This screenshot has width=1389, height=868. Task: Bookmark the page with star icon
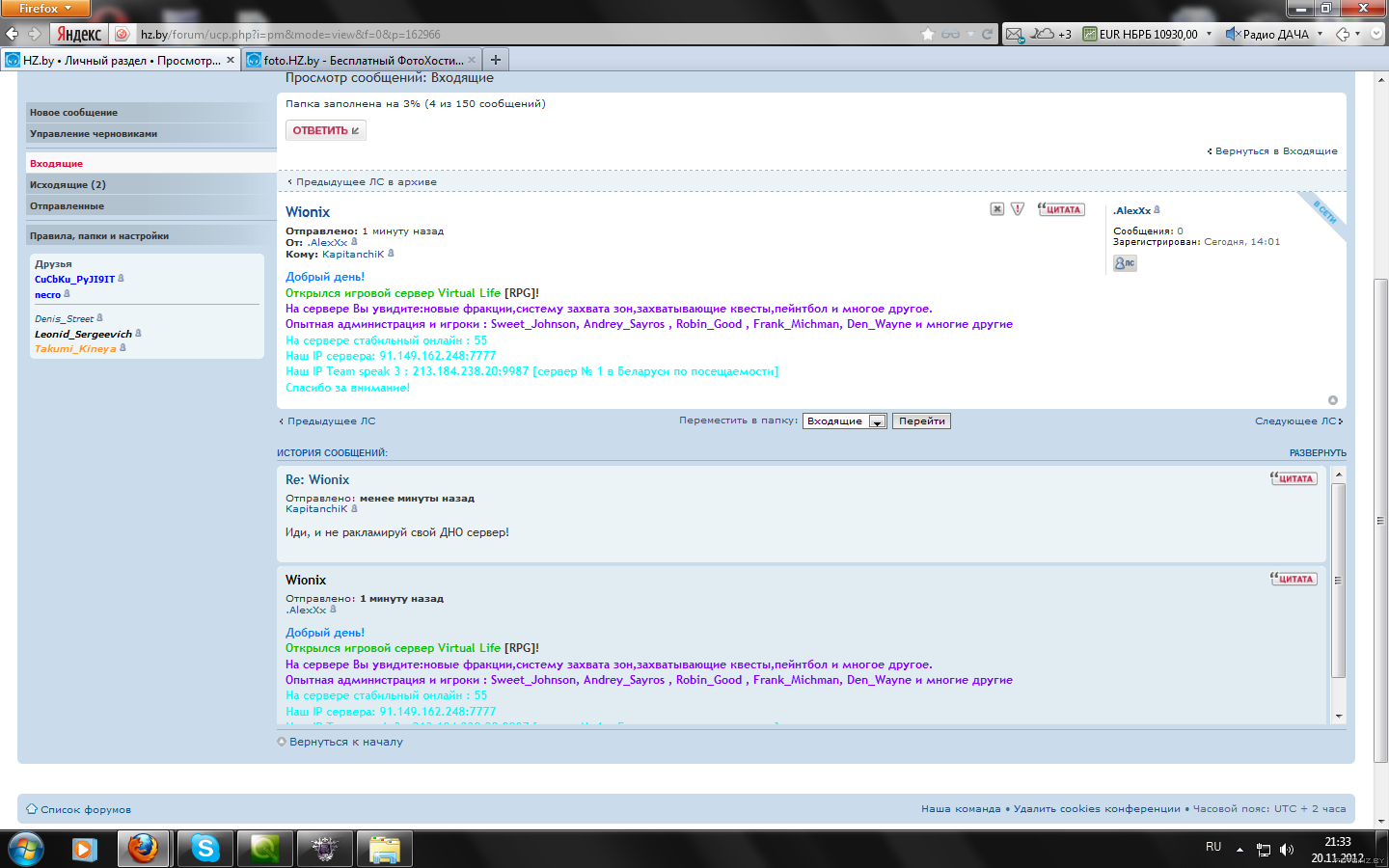tap(928, 34)
